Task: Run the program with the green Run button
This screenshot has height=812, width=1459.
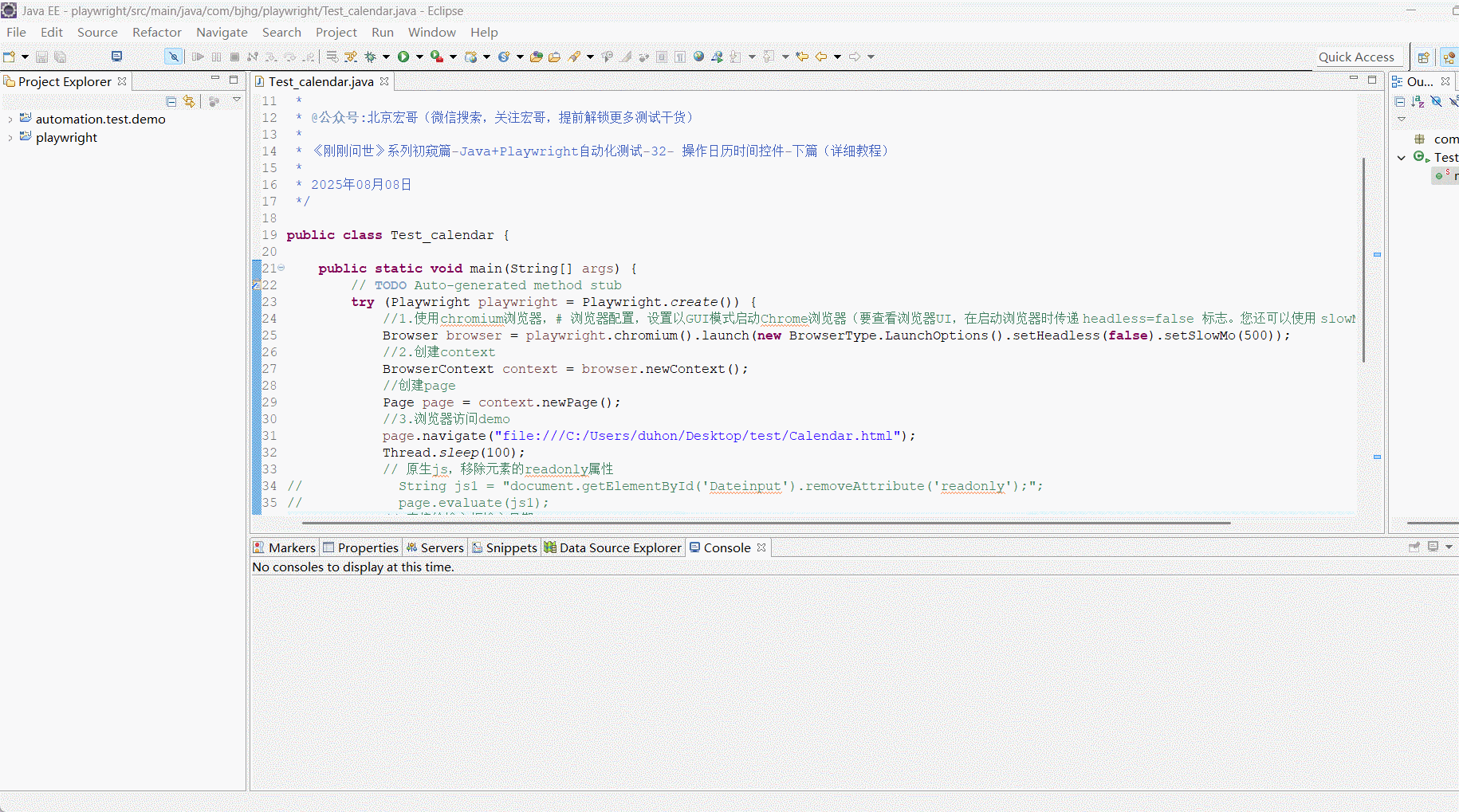Action: point(403,57)
